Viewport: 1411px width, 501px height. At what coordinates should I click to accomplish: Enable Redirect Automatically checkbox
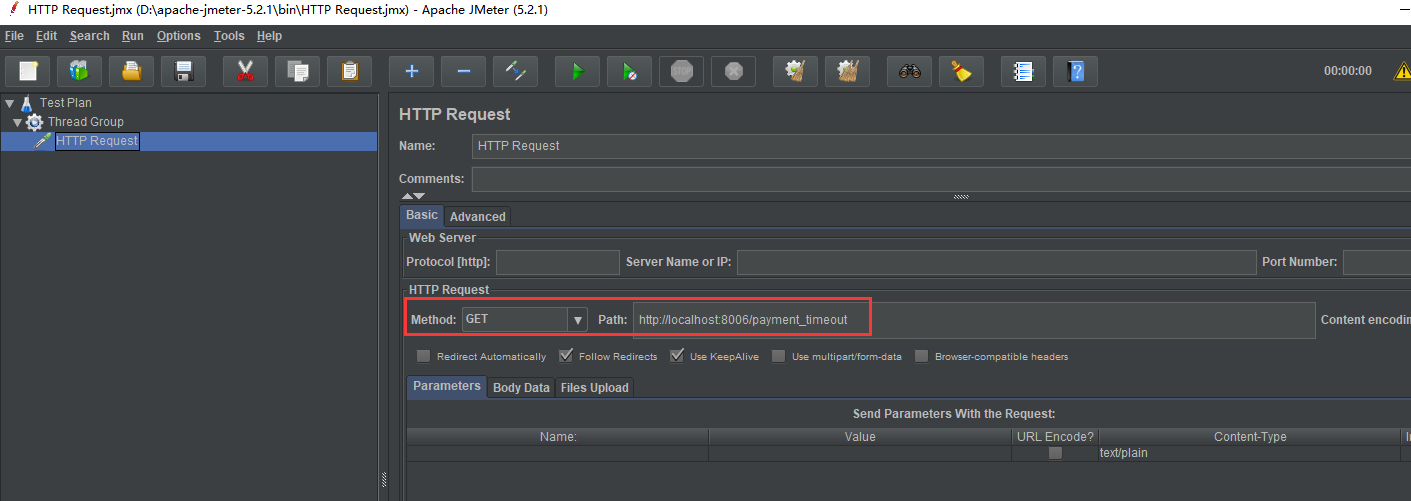pos(423,356)
